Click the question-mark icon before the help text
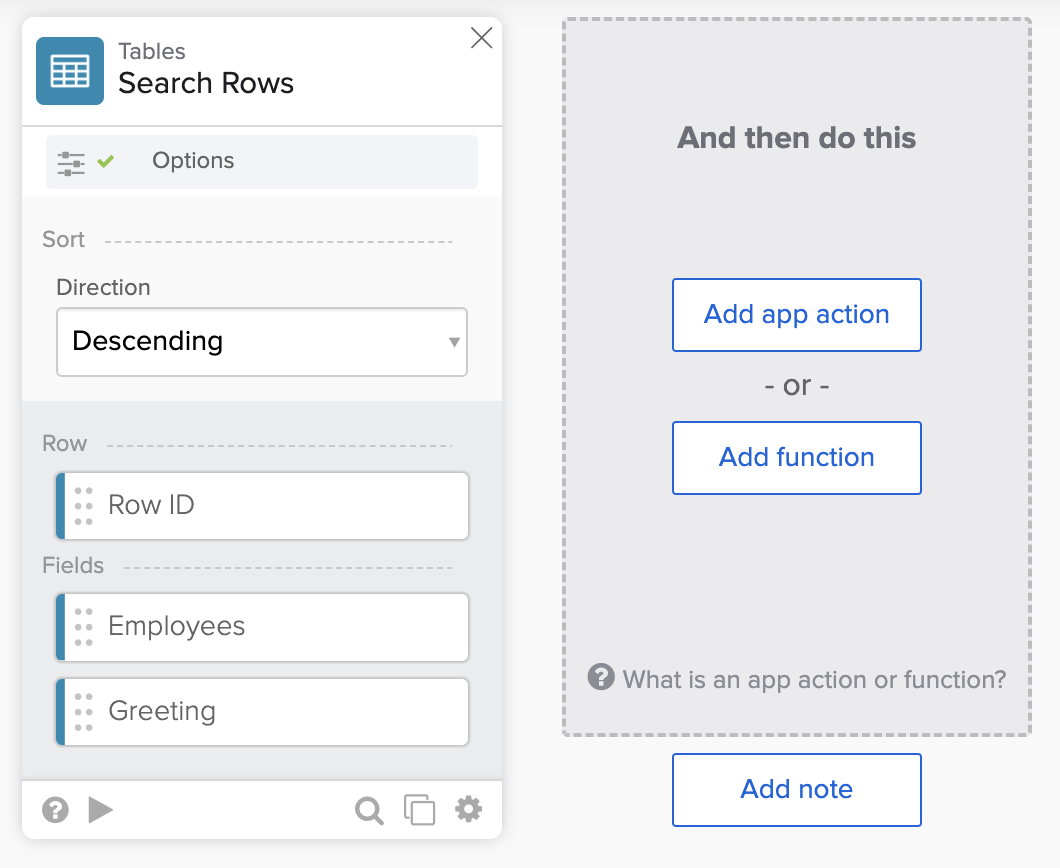Screen dimensions: 1060x868 pos(600,678)
